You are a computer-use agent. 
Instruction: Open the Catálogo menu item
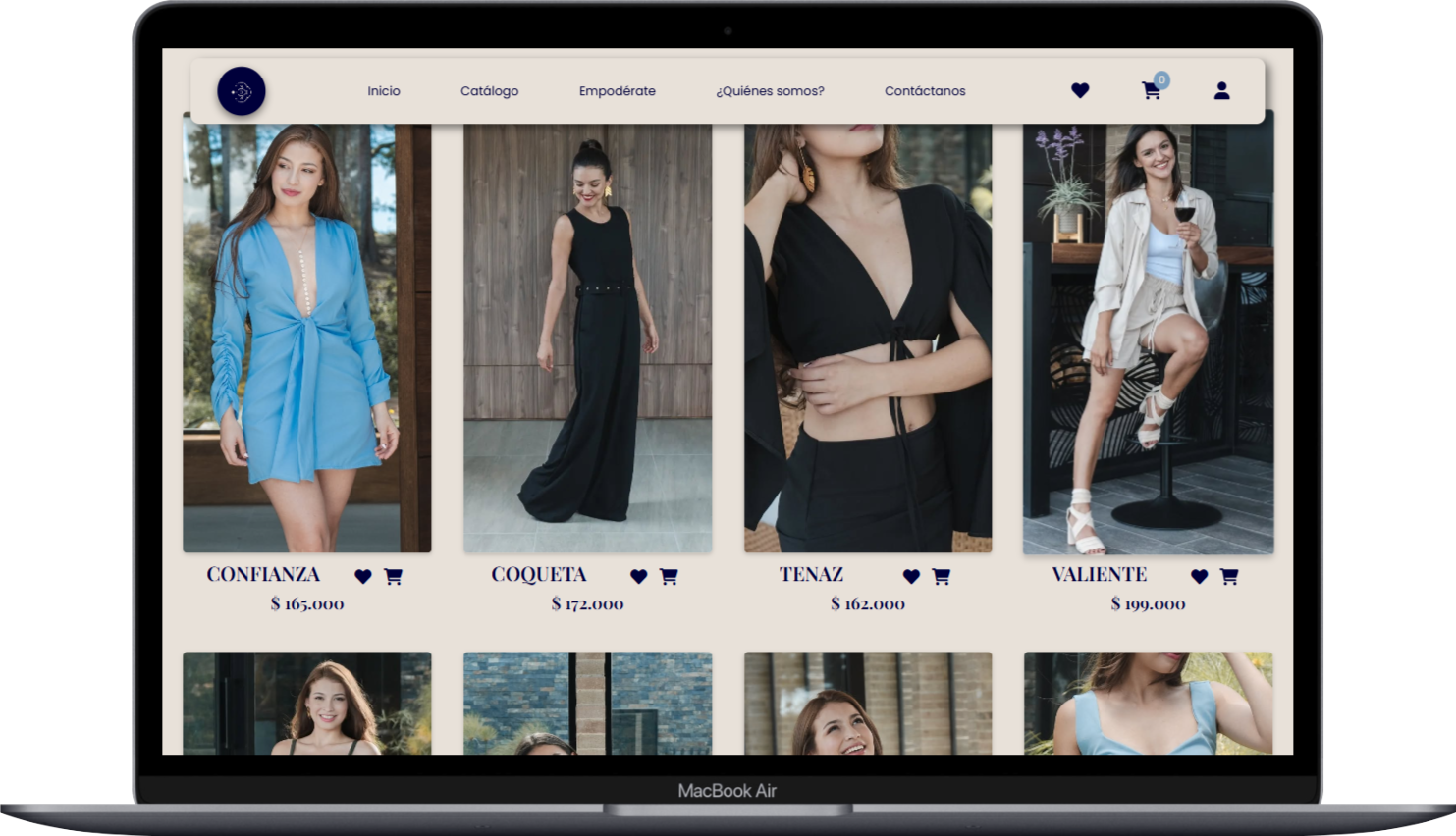pyautogui.click(x=489, y=91)
